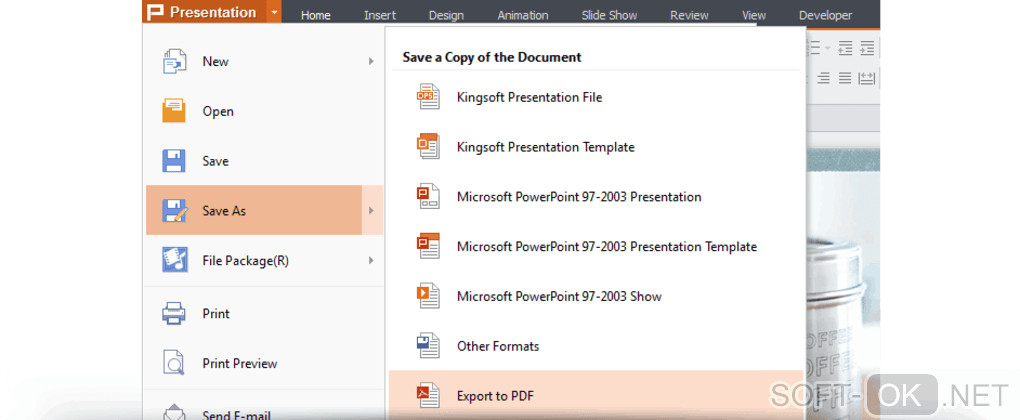
Task: Expand the New submenu arrow
Action: tap(371, 61)
